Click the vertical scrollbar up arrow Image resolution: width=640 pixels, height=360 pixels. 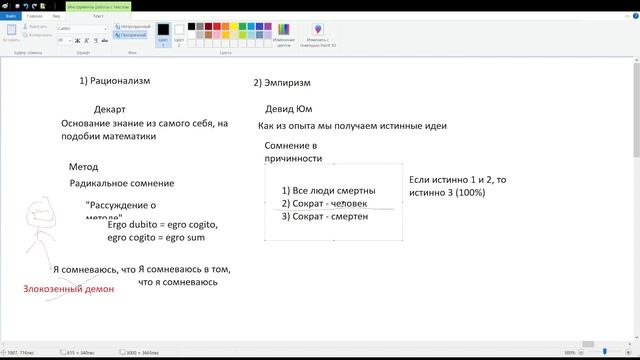(x=636, y=60)
